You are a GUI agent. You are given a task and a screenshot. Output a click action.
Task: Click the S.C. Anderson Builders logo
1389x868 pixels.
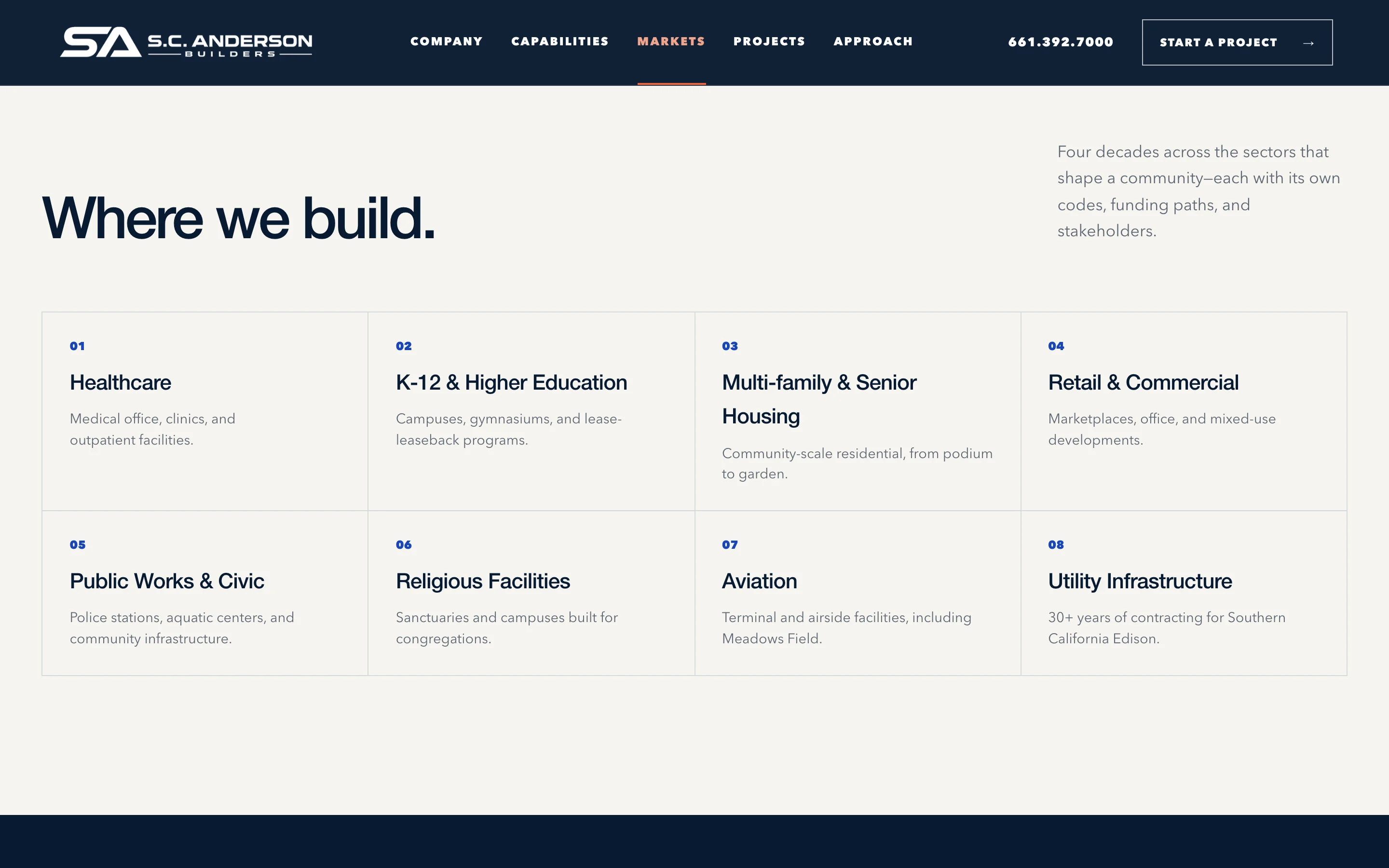186,42
